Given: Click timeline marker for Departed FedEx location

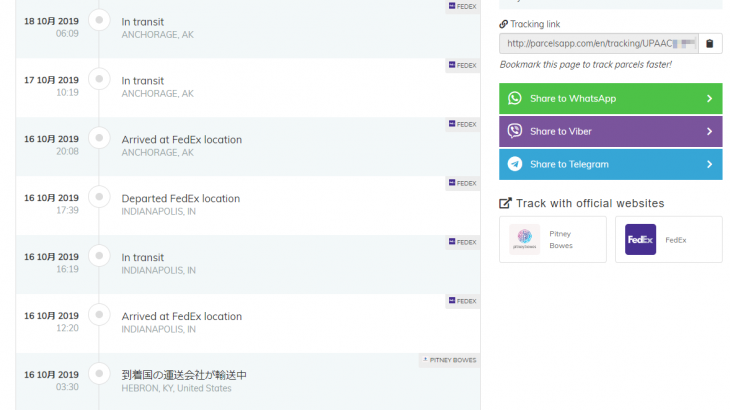Looking at the screenshot, I should (x=99, y=196).
